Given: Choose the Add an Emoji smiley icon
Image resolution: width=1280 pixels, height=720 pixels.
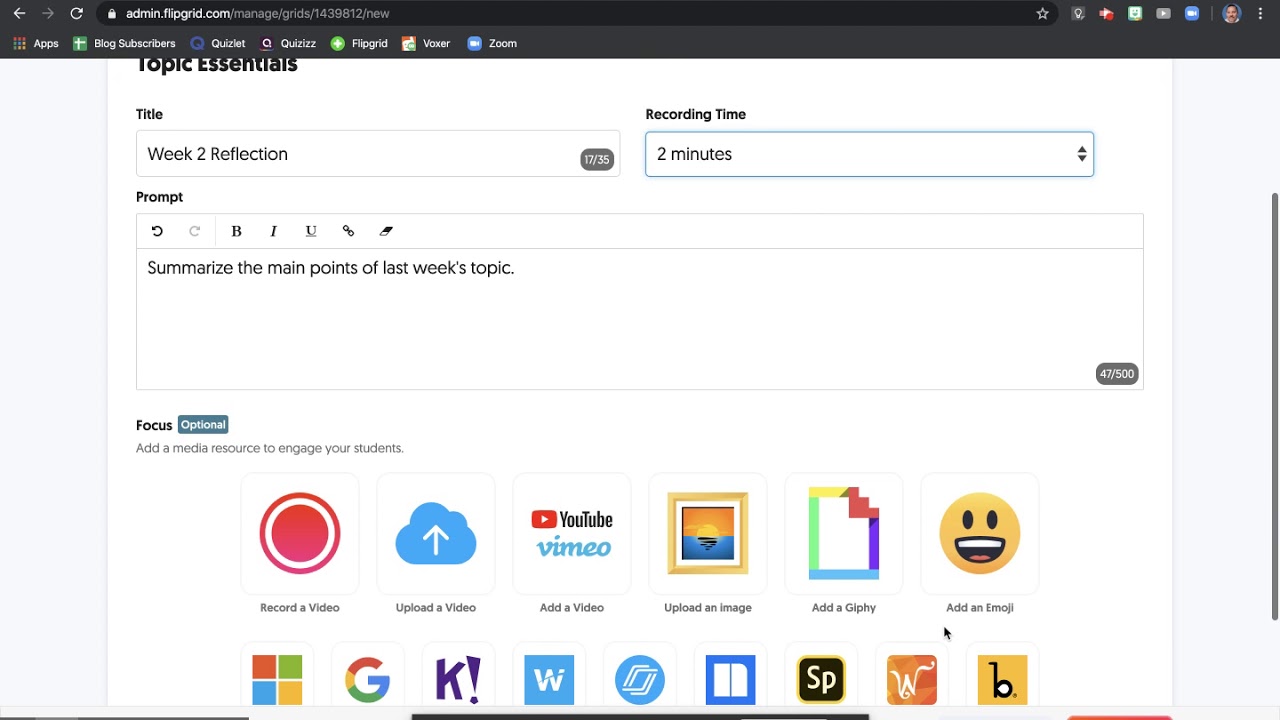Looking at the screenshot, I should (x=980, y=534).
